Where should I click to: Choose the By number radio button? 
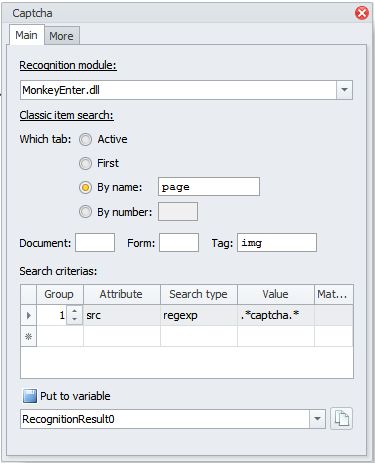point(85,212)
